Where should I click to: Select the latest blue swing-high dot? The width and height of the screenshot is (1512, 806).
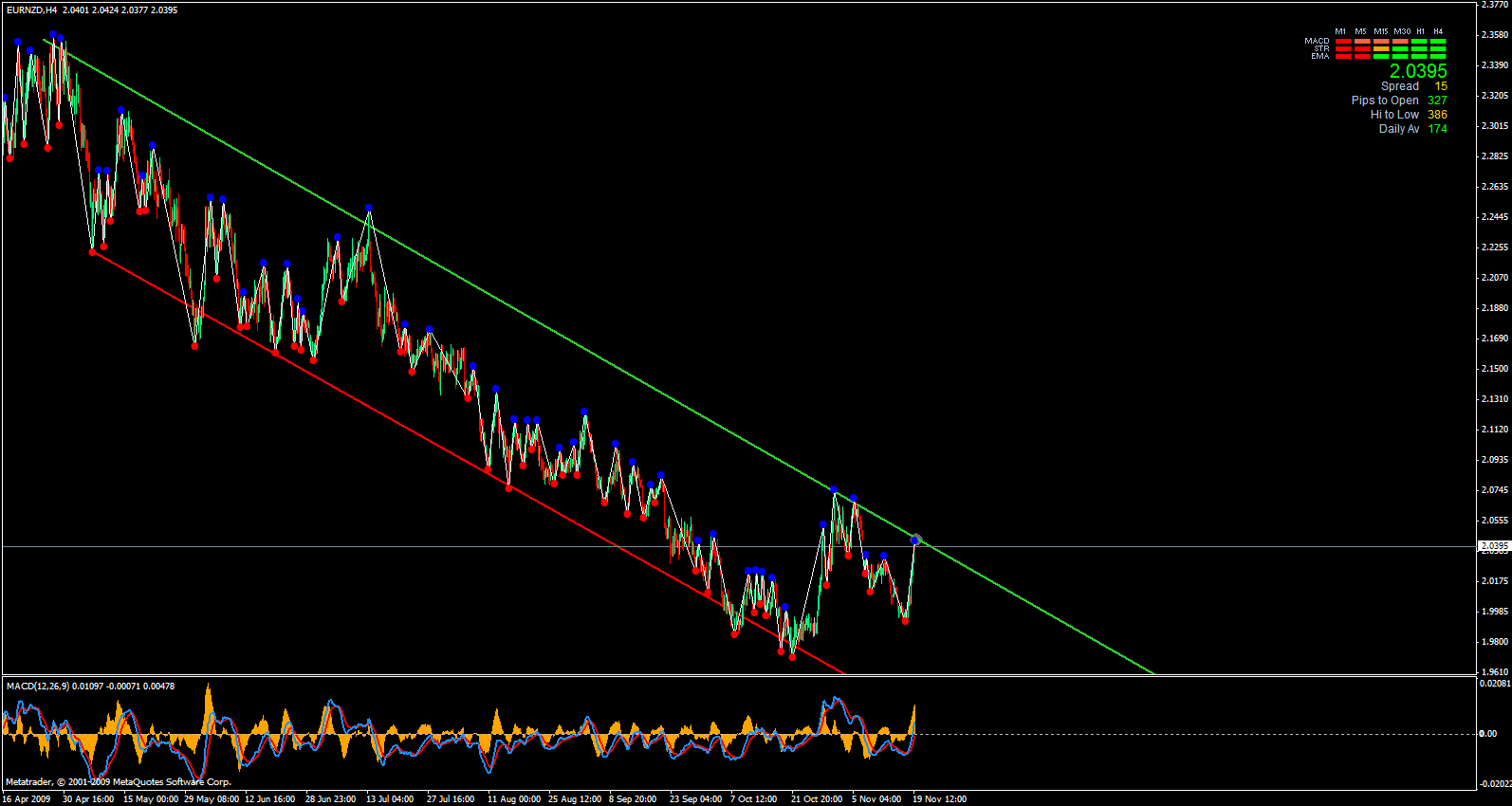coord(915,540)
